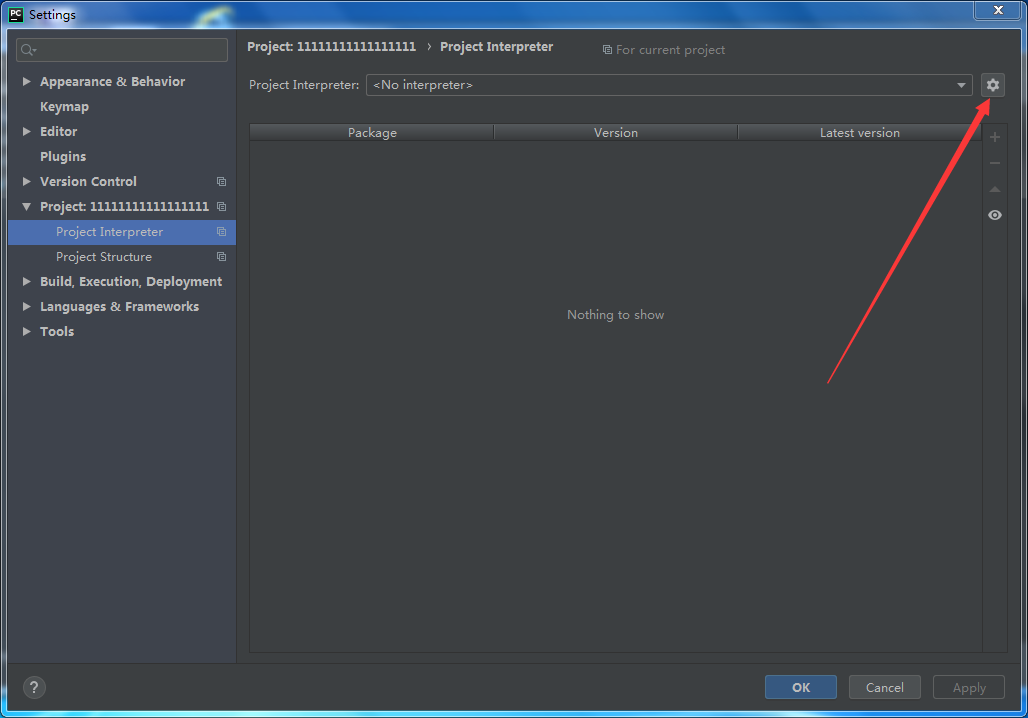This screenshot has width=1028, height=718.
Task: Click the project-level icon beside Version Control
Action: (x=222, y=182)
